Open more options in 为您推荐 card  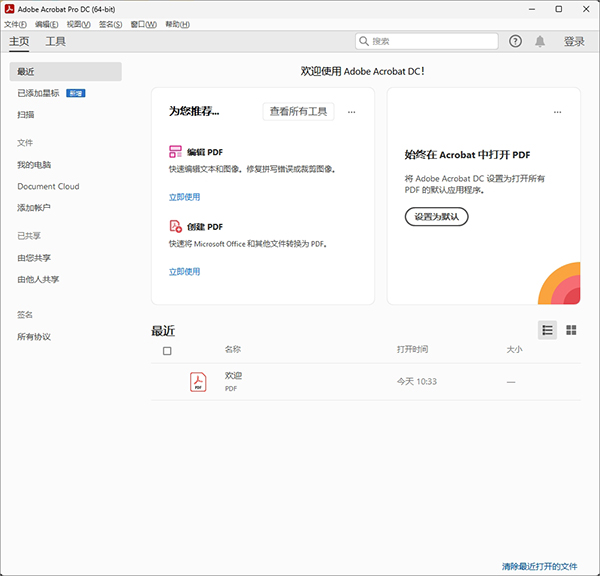click(351, 112)
